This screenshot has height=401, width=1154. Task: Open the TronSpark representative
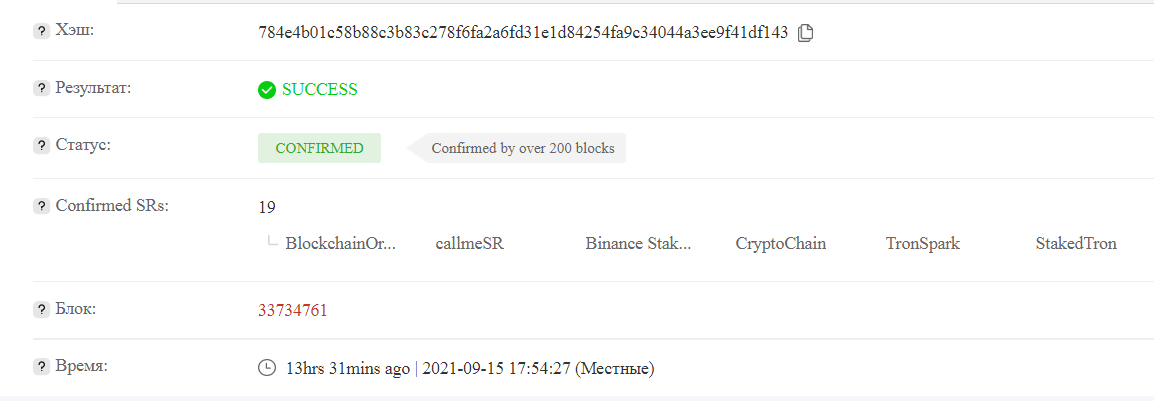point(923,244)
